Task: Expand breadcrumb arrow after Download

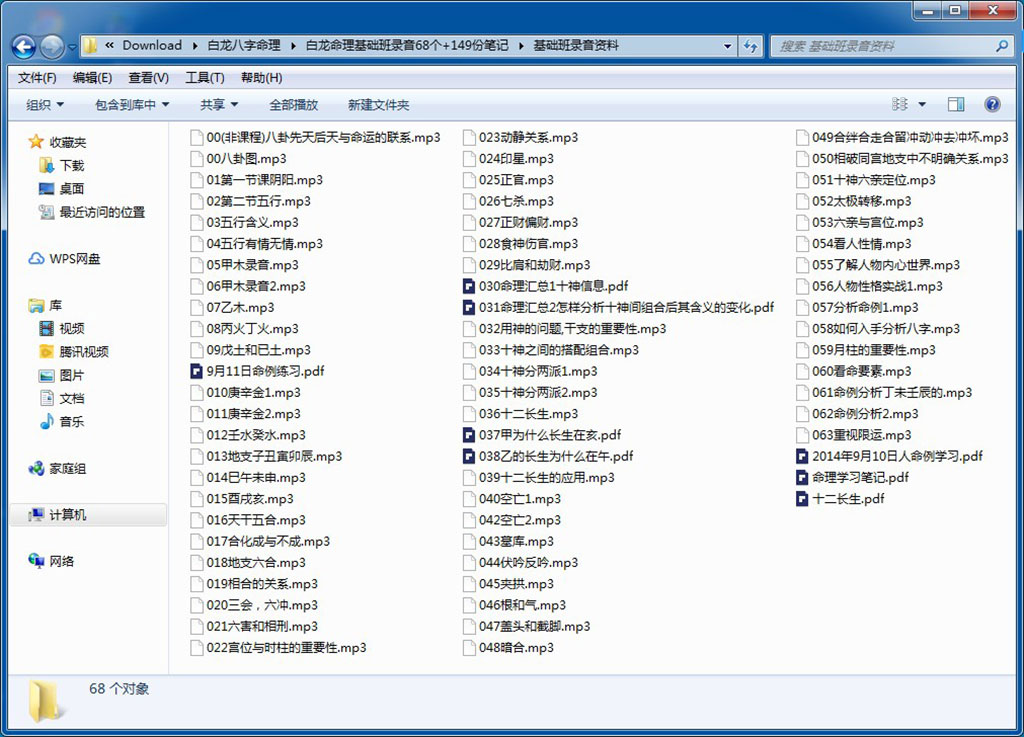Action: click(195, 46)
